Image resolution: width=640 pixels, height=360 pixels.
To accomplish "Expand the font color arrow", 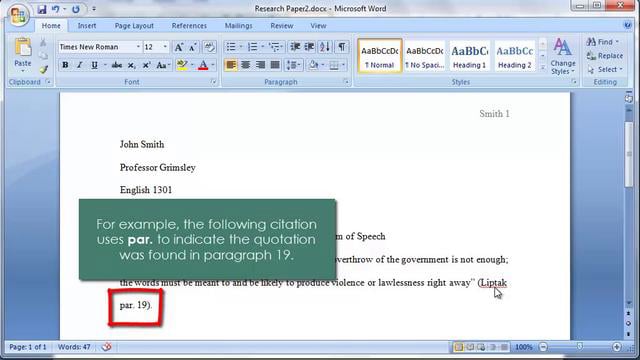I will coord(213,65).
